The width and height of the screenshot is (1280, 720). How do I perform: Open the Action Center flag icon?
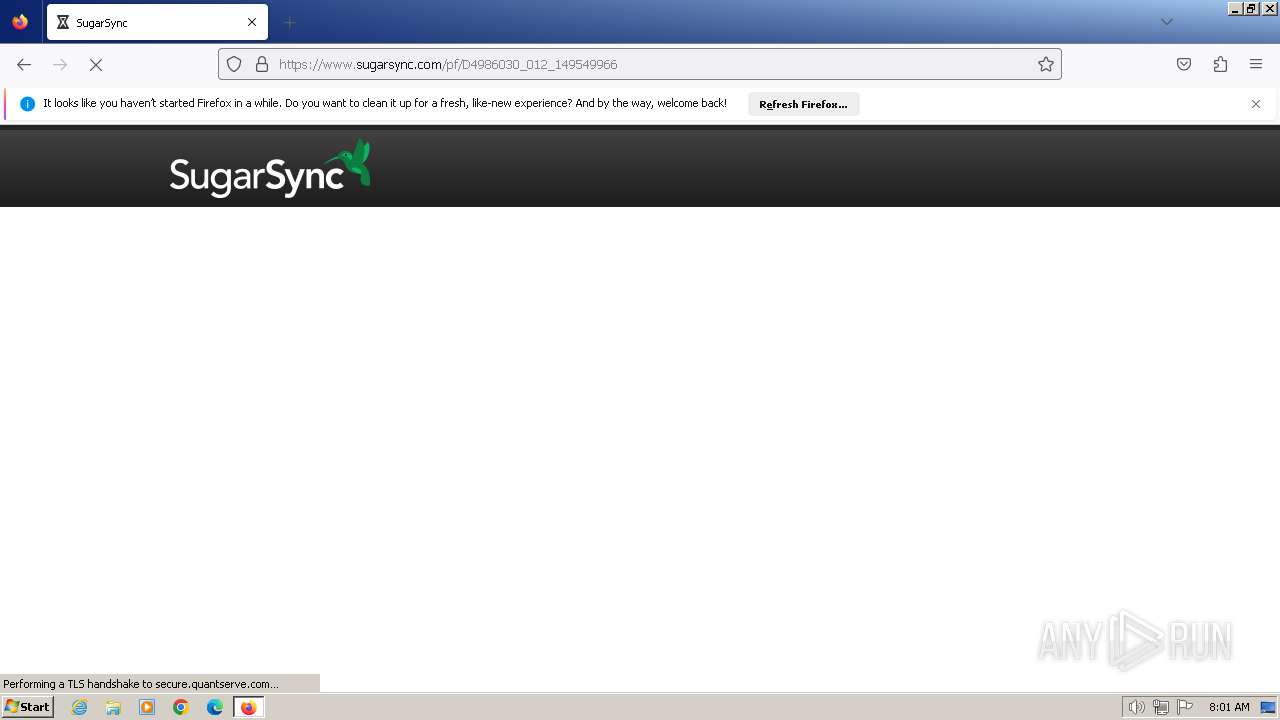click(x=1185, y=707)
